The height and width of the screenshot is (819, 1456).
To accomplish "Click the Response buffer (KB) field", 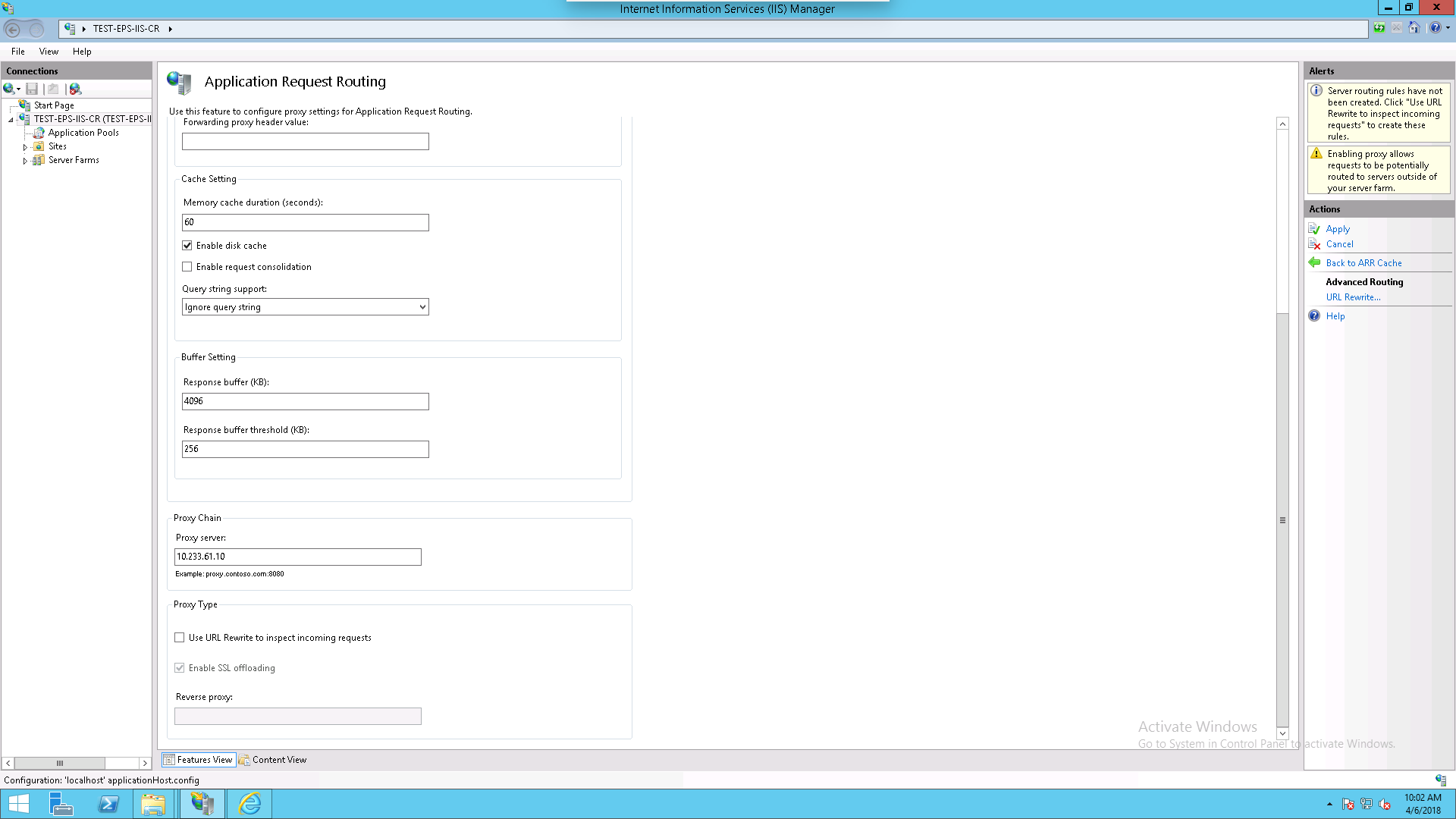I will [x=306, y=401].
